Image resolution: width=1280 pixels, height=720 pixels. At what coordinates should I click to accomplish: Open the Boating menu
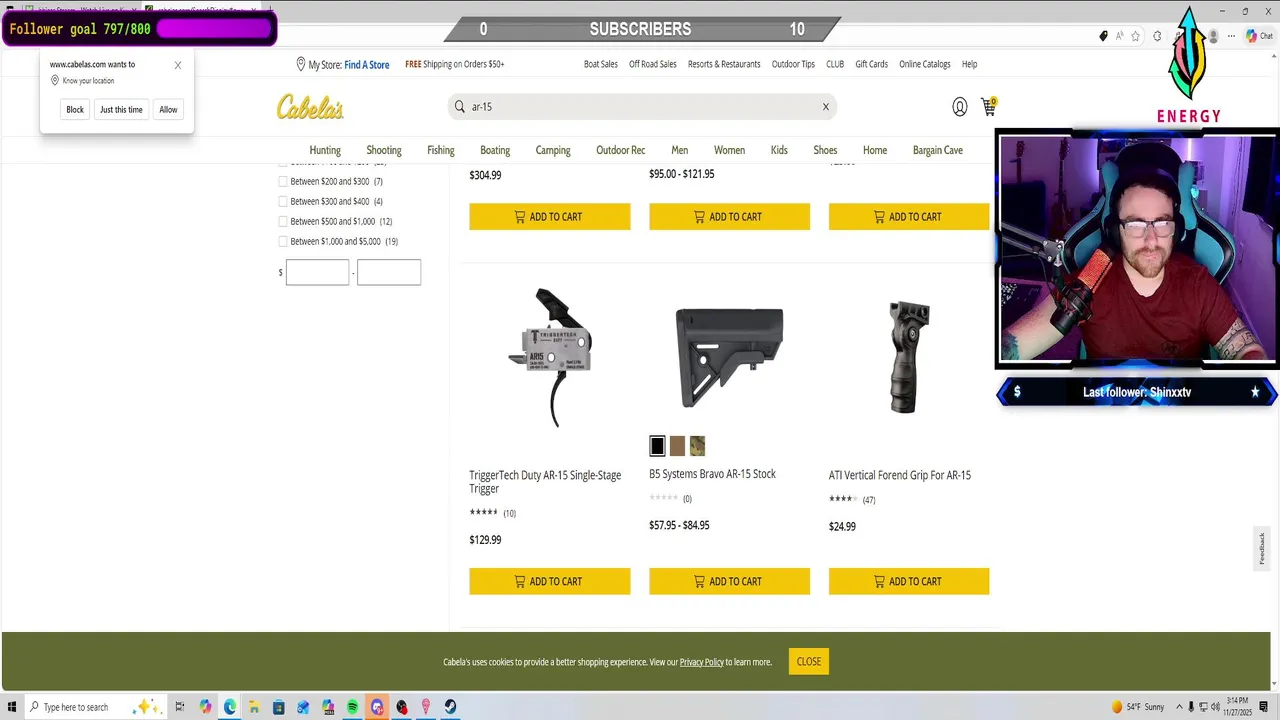pos(495,150)
